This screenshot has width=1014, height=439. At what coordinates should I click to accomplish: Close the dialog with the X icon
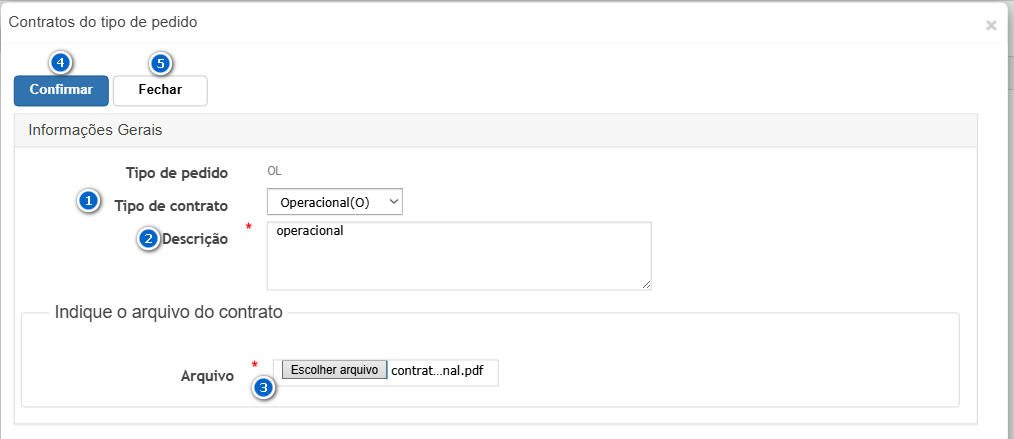[991, 26]
